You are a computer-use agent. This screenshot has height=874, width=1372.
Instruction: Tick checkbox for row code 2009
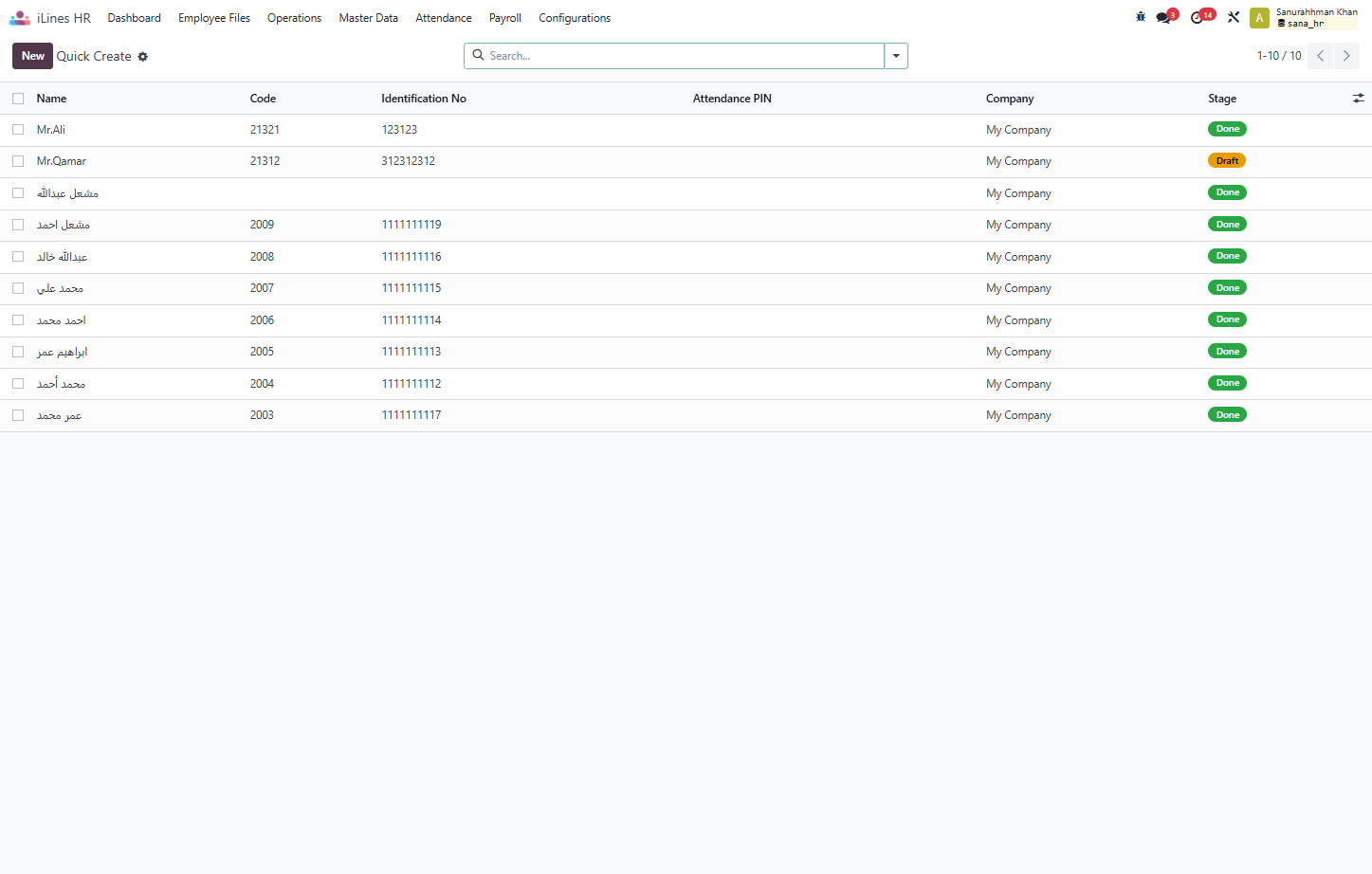pyautogui.click(x=18, y=225)
